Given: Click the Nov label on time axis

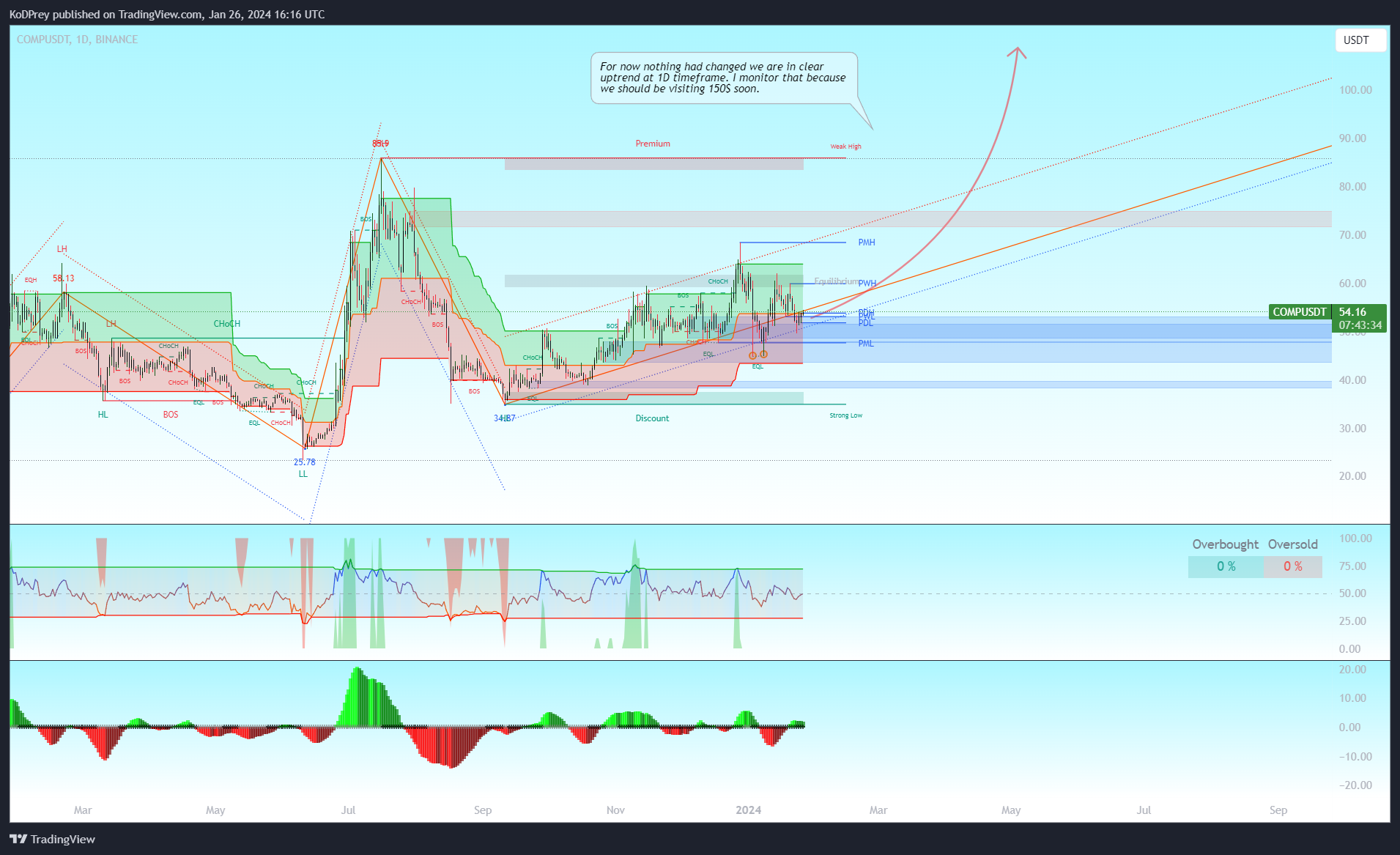Looking at the screenshot, I should click(x=615, y=810).
